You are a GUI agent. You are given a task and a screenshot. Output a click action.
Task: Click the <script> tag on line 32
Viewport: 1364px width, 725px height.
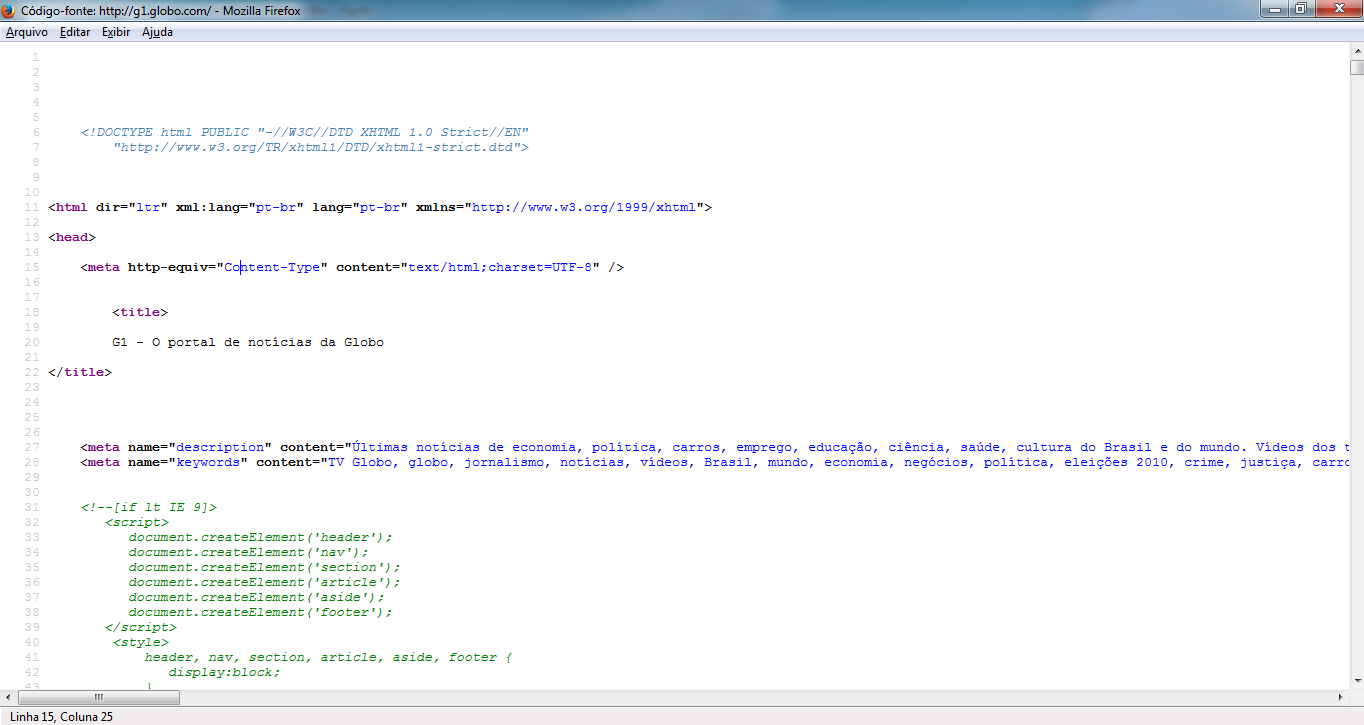pos(136,522)
